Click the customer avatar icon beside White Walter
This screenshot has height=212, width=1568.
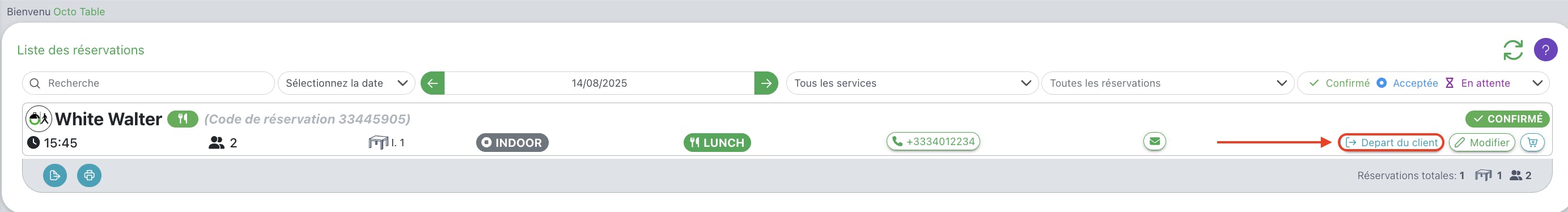coord(39,119)
